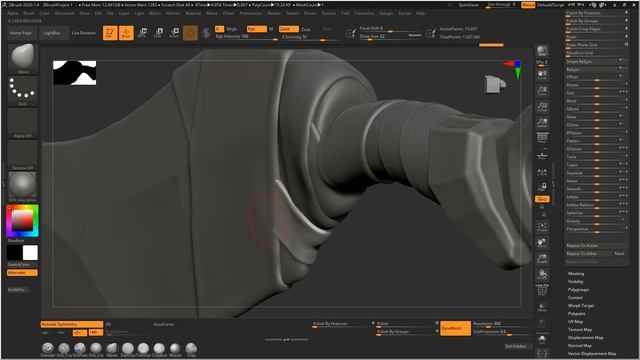Toggle the Floor grid icon
Viewport: 640px width, 360px height.
click(x=542, y=156)
